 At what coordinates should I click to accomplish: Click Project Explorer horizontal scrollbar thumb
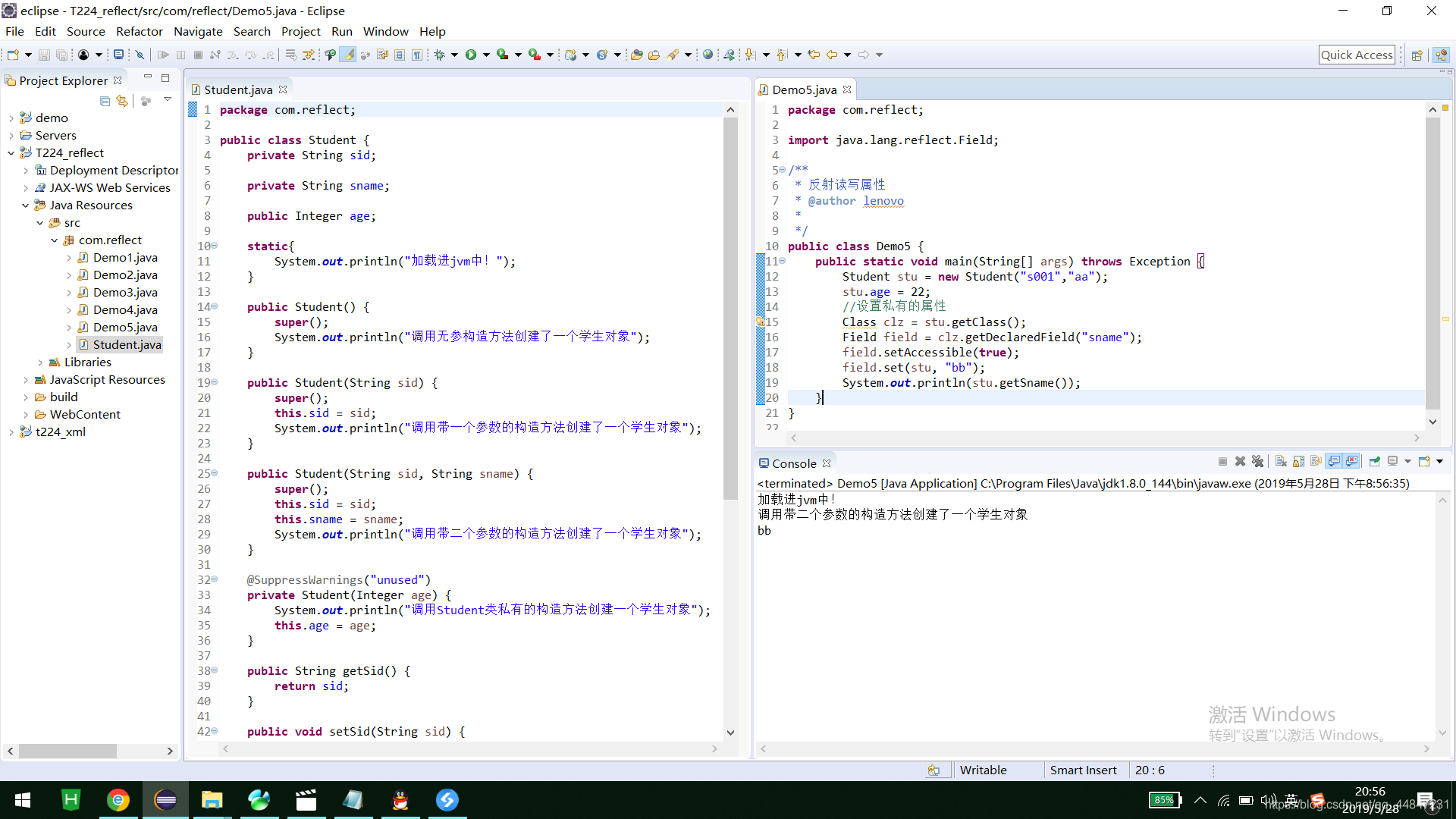point(67,751)
